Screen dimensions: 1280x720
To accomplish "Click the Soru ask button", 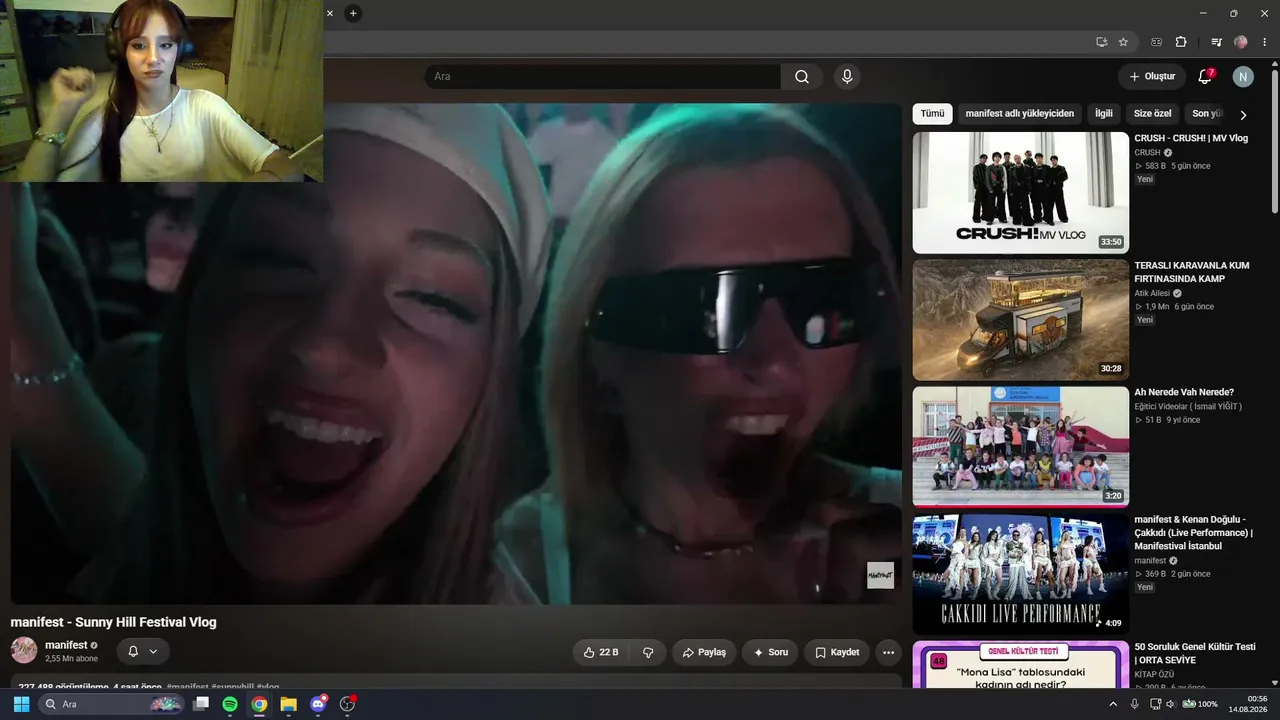I will pos(771,652).
